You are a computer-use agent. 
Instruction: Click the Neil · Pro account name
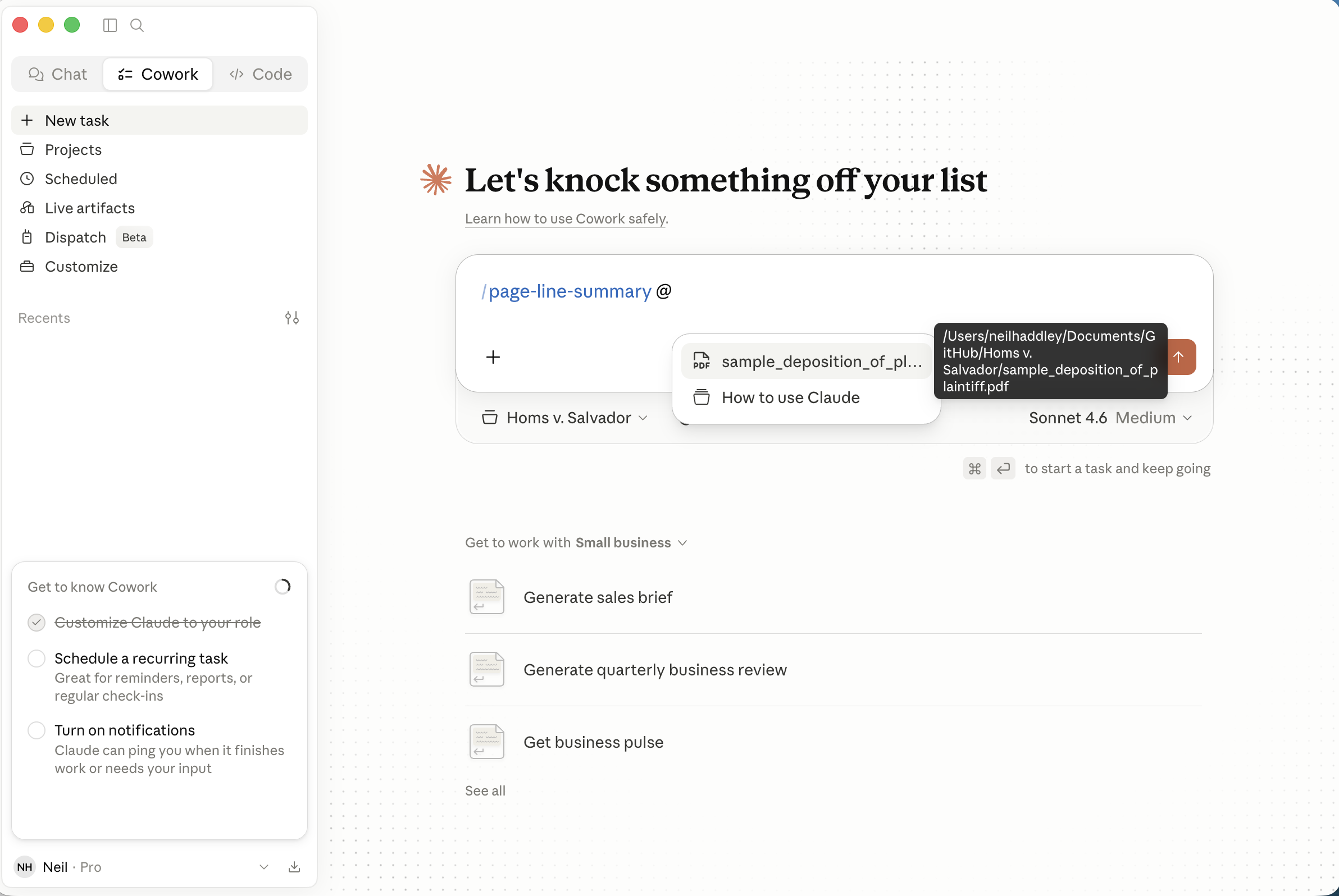point(72,867)
